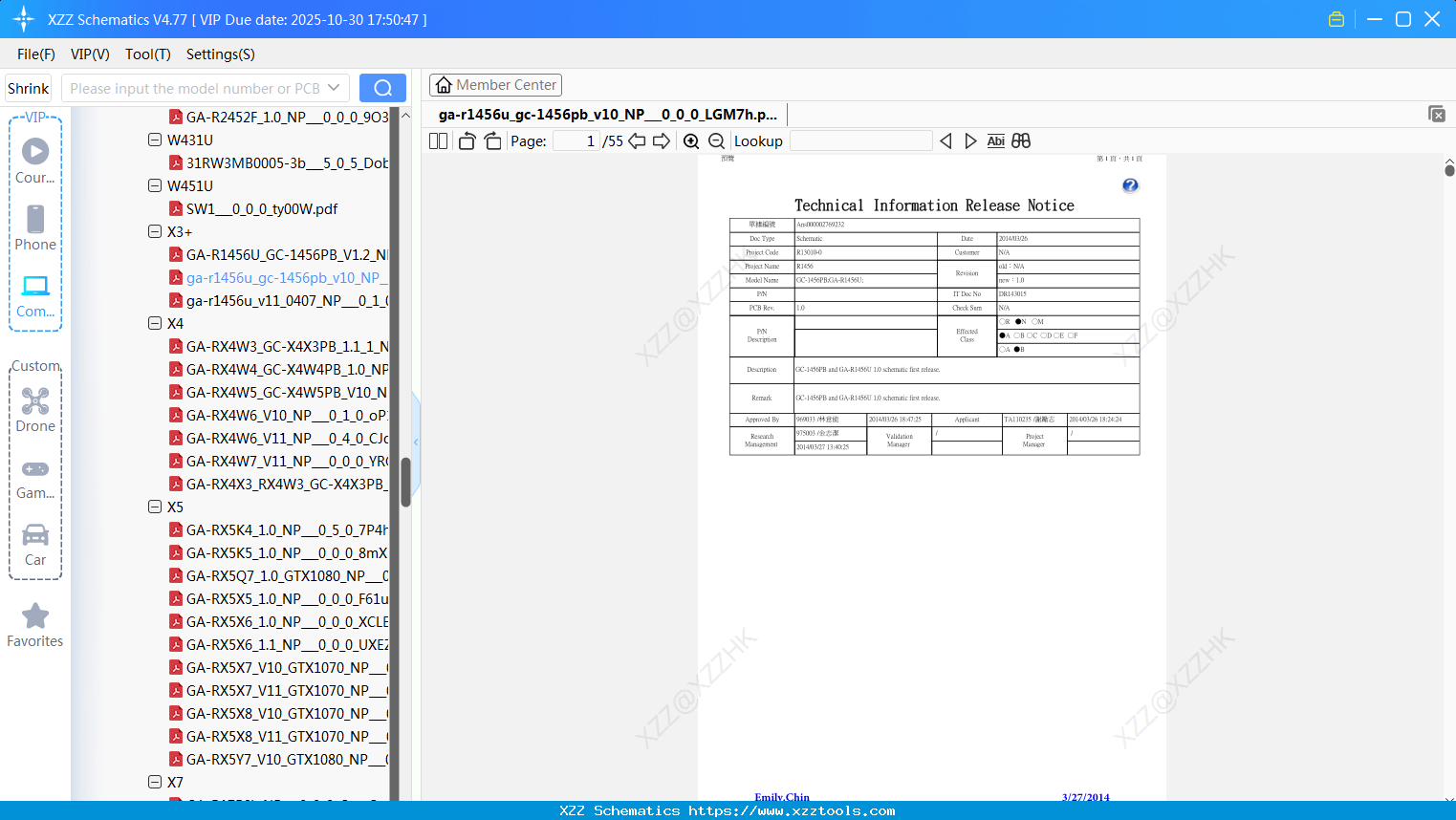Go to the next page arrow

pos(662,141)
